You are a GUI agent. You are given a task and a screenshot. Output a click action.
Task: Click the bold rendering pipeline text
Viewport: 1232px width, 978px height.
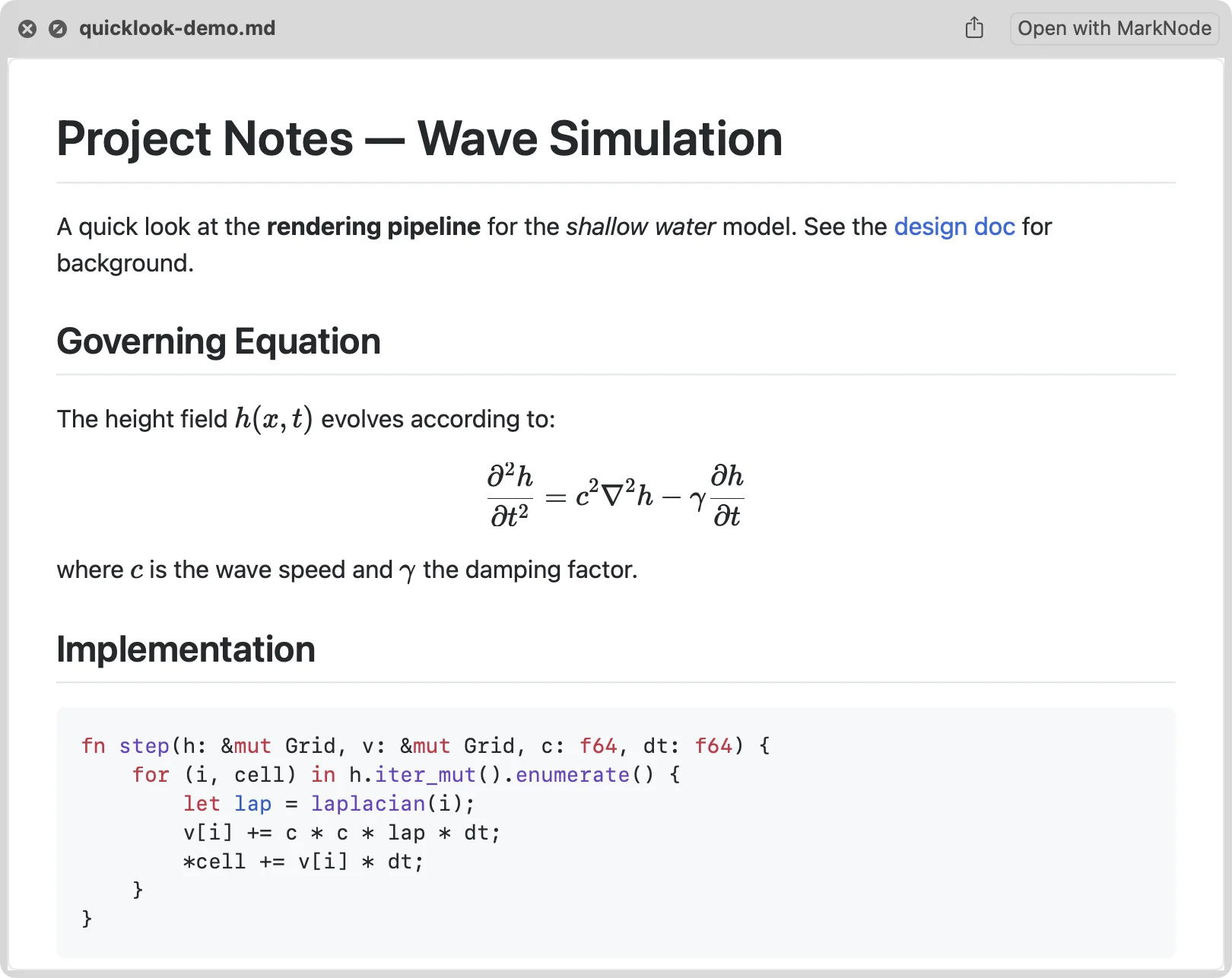pos(373,227)
